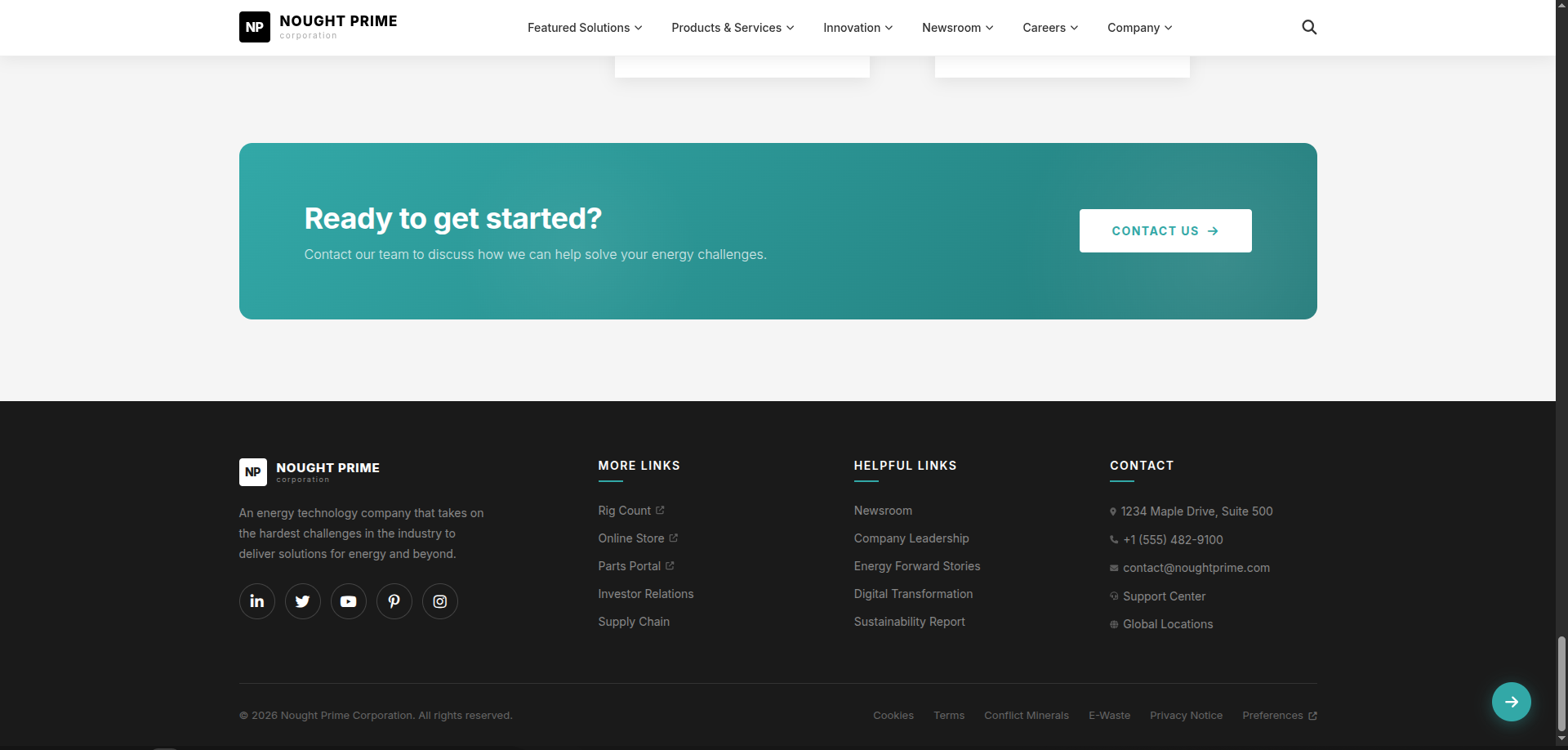
Task: Open the Instagram social icon
Action: click(439, 600)
